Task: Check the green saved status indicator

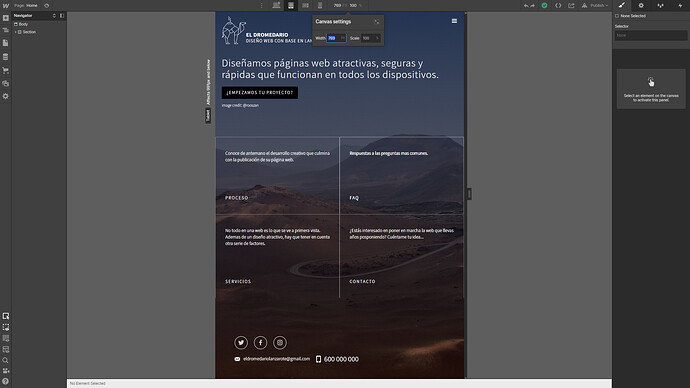Action: coord(544,5)
